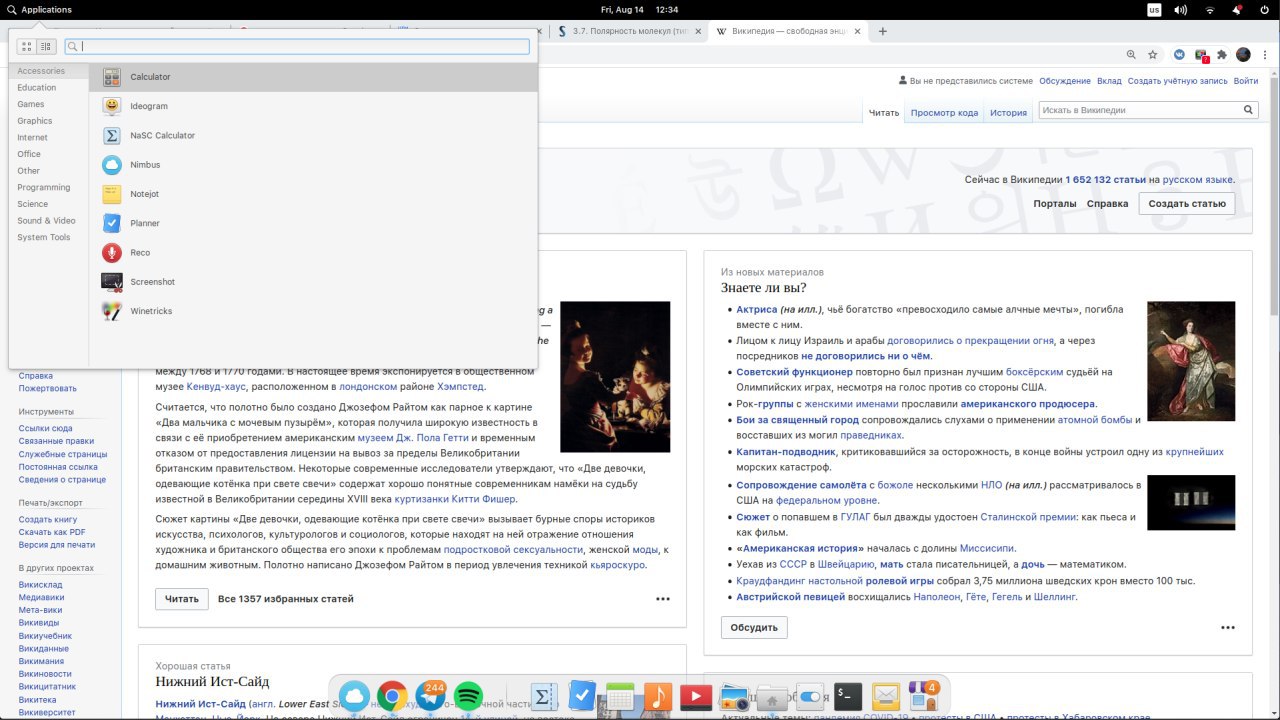Click the Wikipedia search field
This screenshot has width=1280, height=720.
1140,110
